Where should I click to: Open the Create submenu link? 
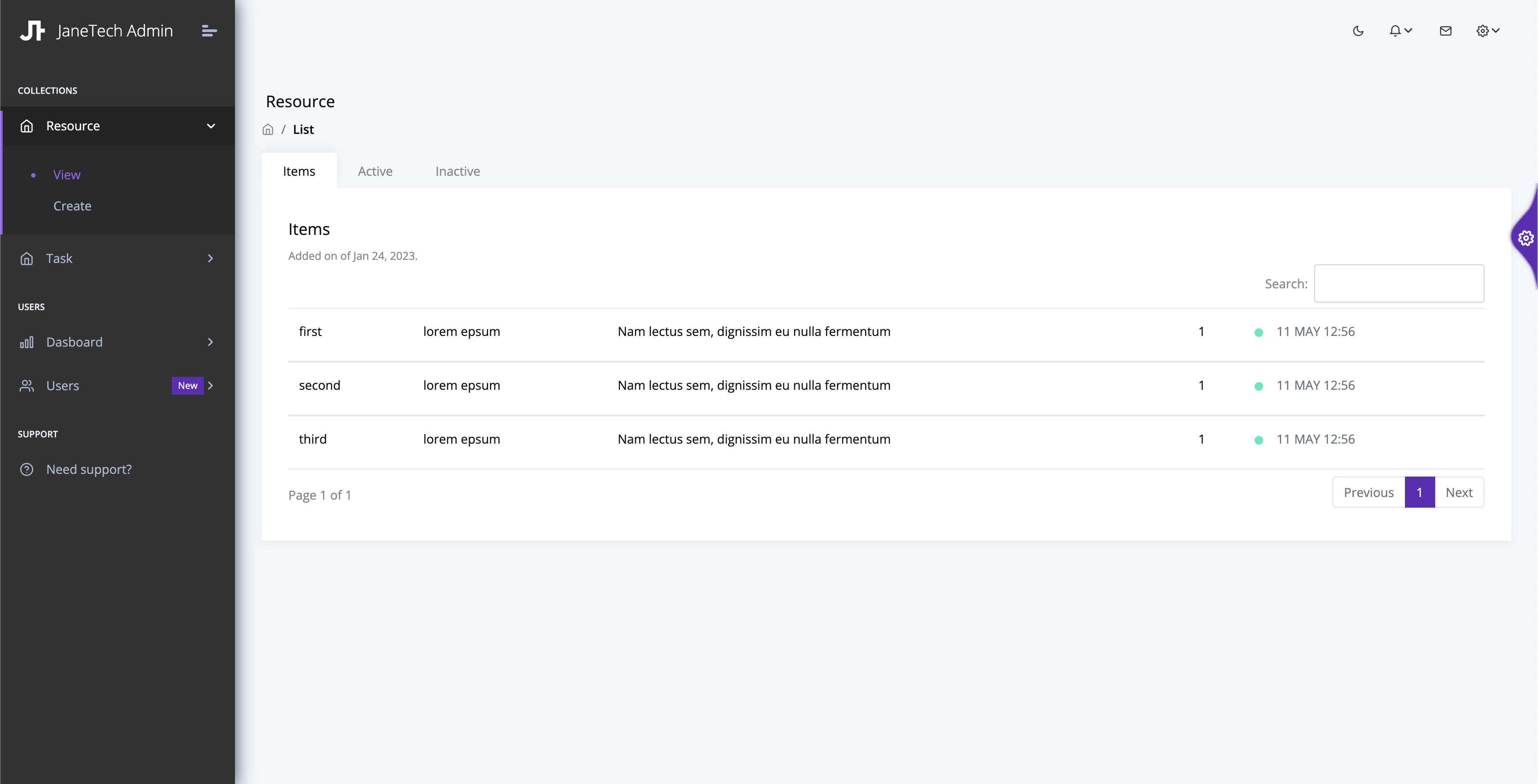(x=72, y=206)
